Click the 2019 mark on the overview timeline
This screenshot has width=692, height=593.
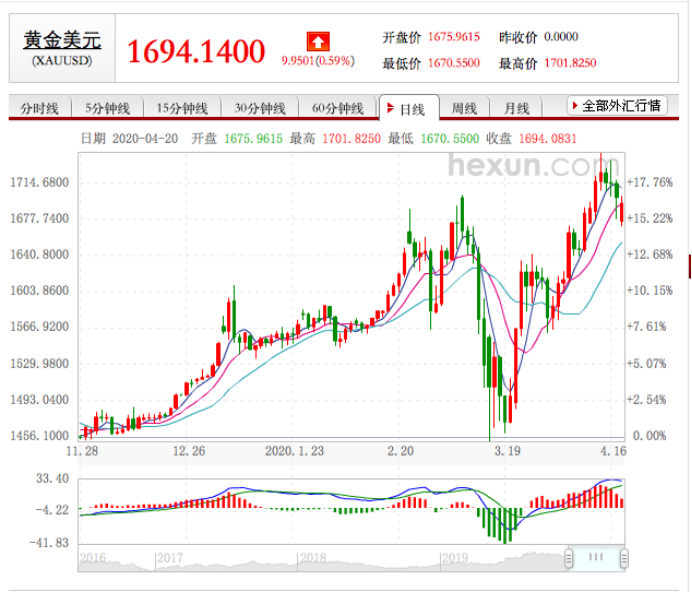tap(455, 558)
